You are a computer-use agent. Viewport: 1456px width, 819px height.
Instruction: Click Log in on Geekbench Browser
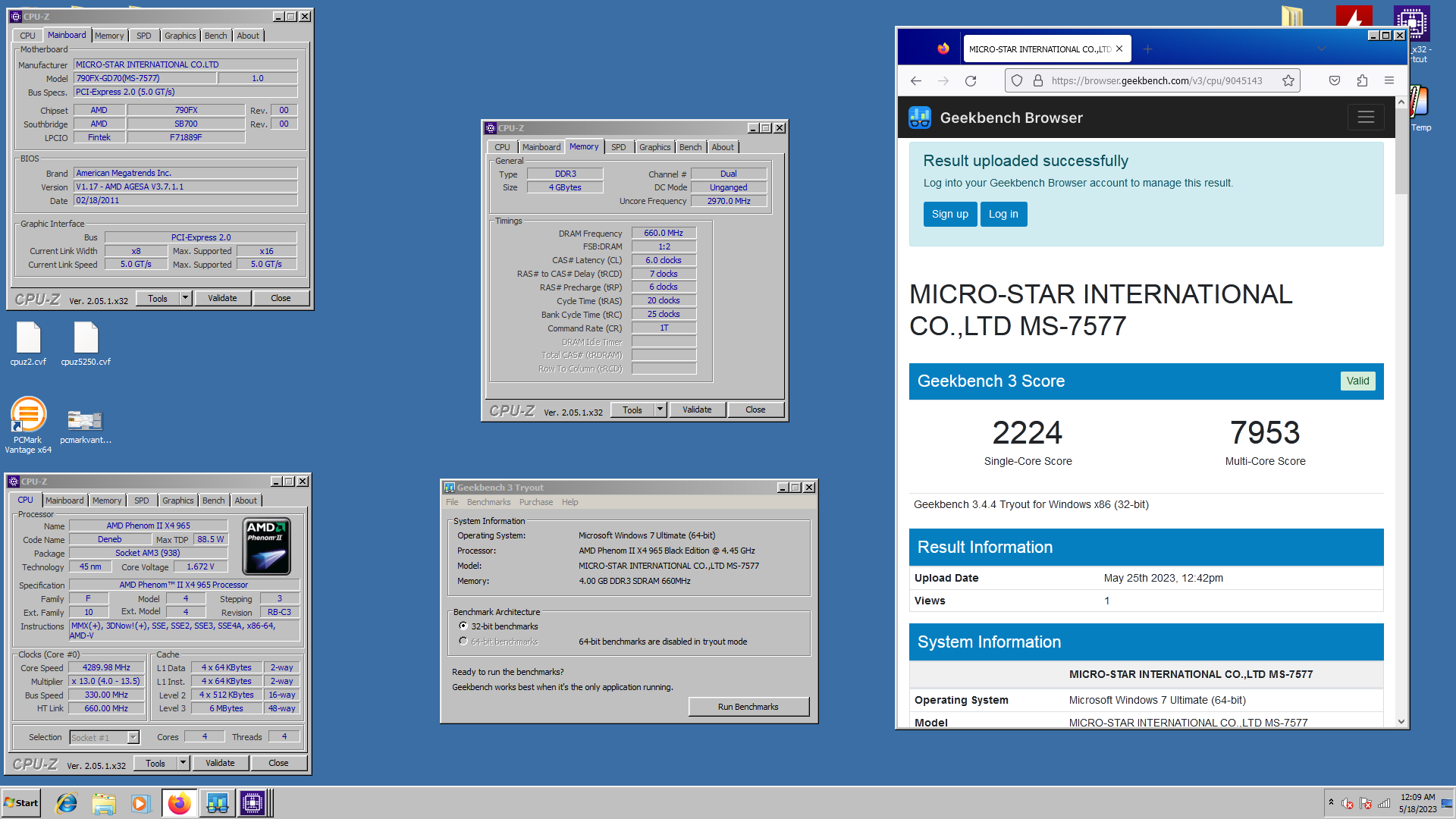[x=1003, y=214]
